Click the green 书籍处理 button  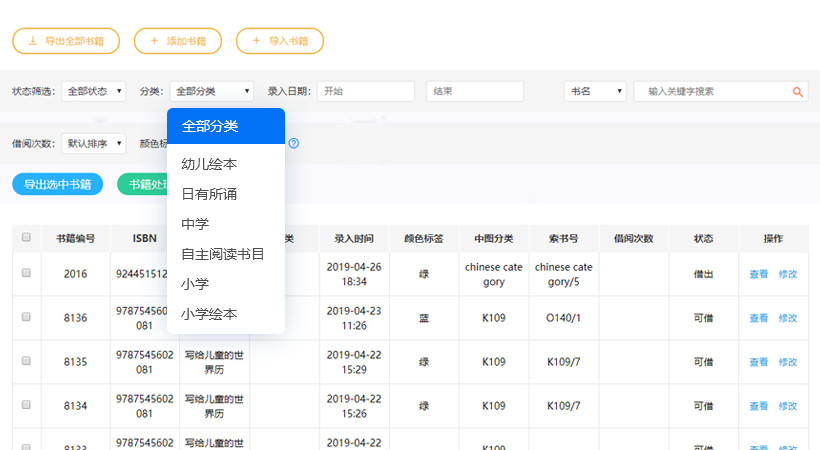[142, 184]
